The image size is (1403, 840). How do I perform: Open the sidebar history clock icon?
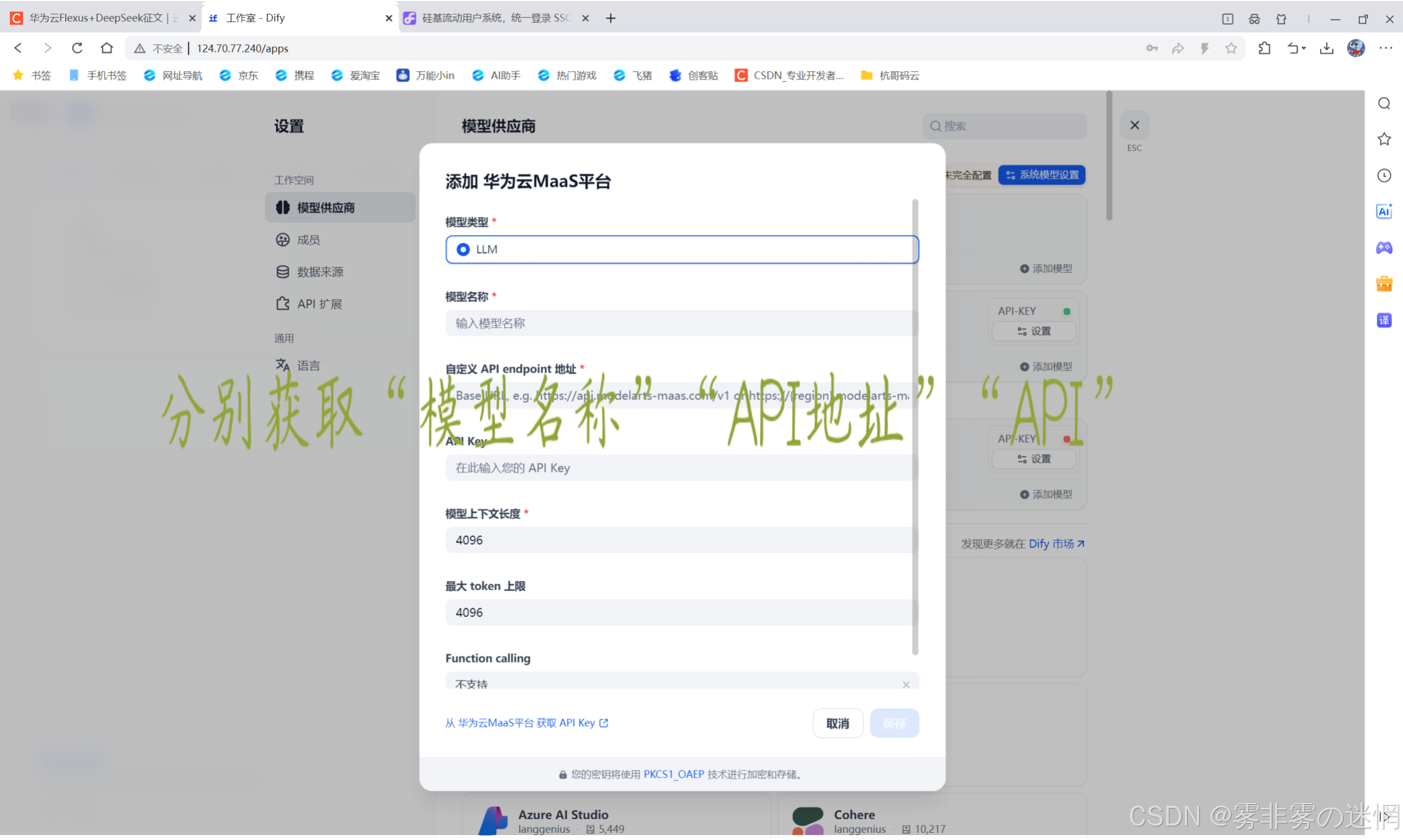coord(1384,176)
